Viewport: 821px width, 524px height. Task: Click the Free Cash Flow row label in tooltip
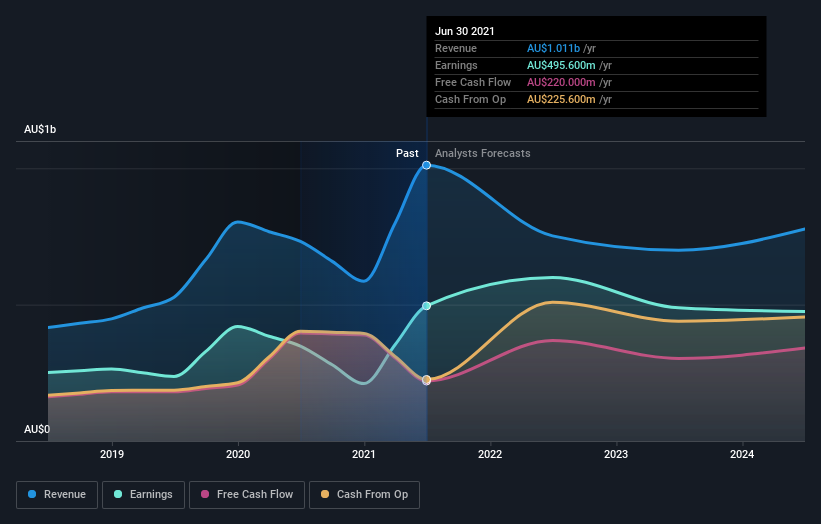(473, 82)
